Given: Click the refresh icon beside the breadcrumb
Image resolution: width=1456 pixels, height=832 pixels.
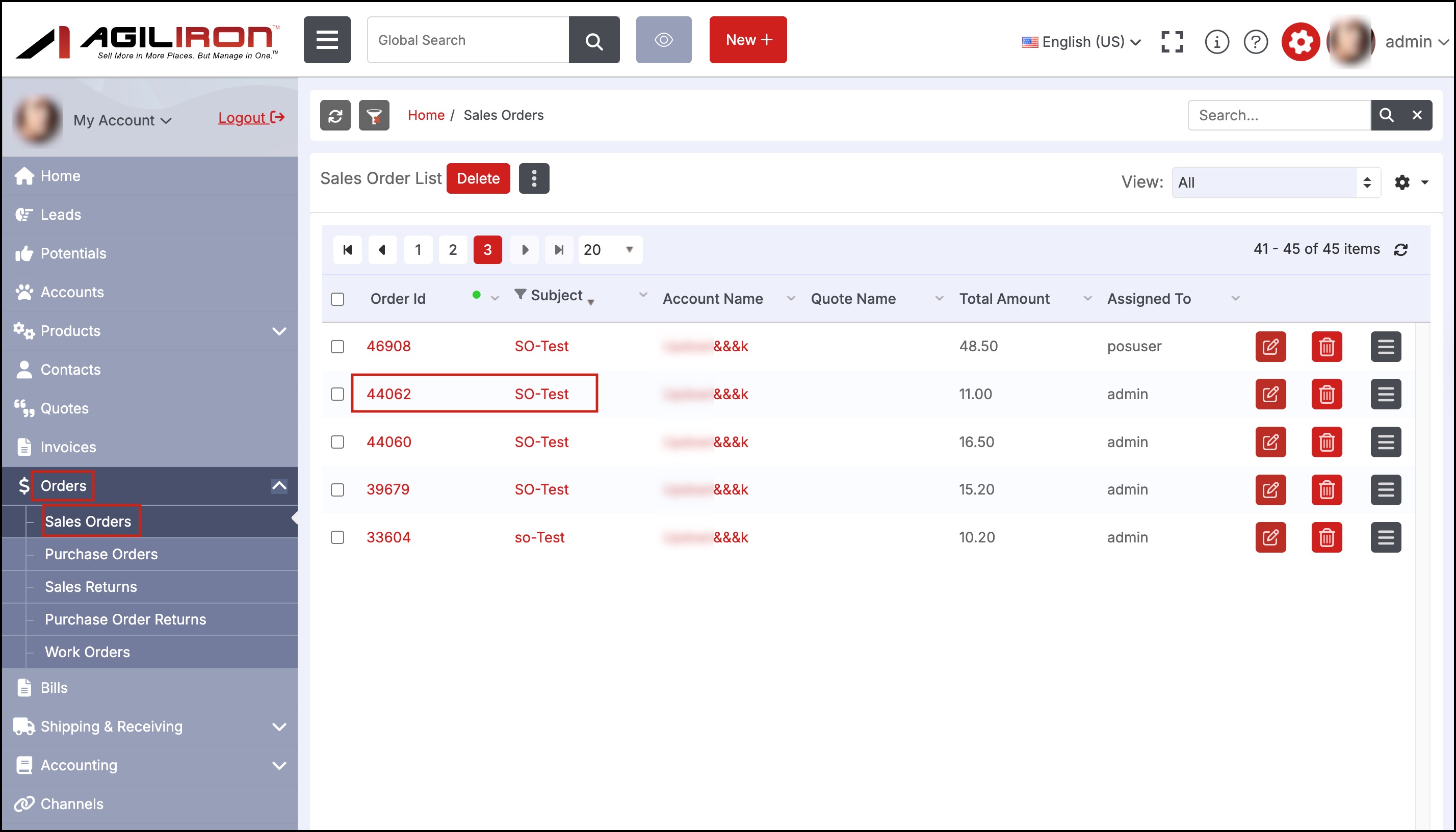Looking at the screenshot, I should click(x=335, y=115).
